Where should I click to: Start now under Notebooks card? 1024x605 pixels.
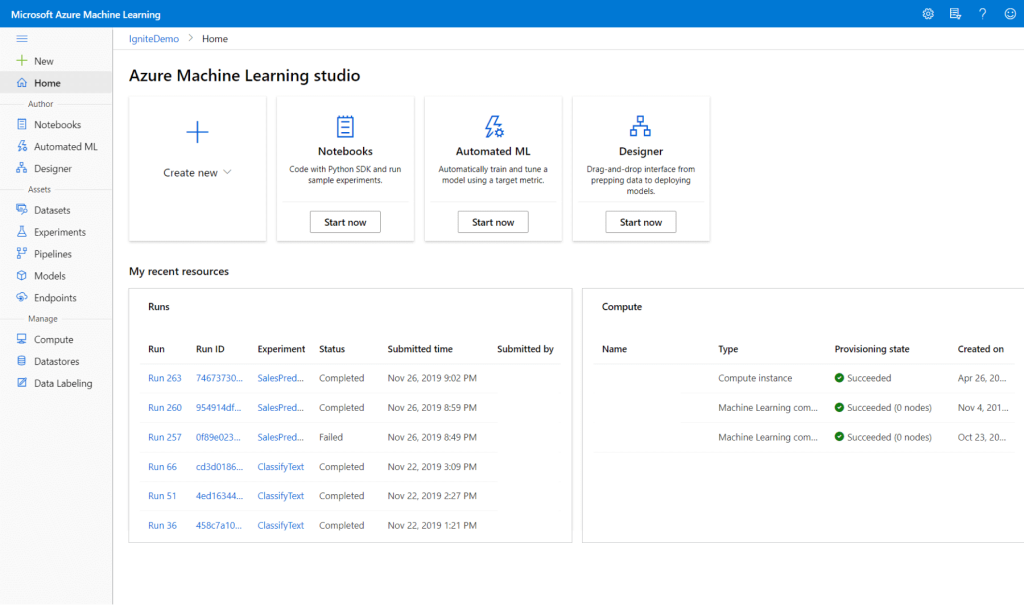tap(345, 222)
